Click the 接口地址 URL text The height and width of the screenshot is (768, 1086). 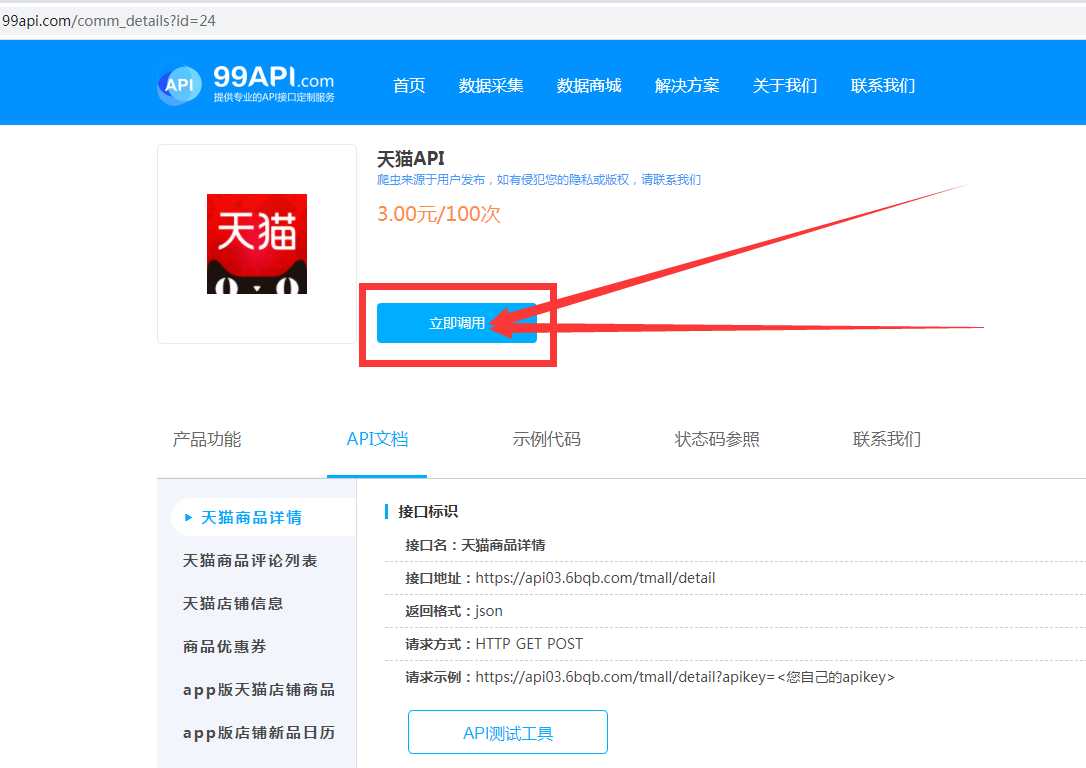coord(595,578)
